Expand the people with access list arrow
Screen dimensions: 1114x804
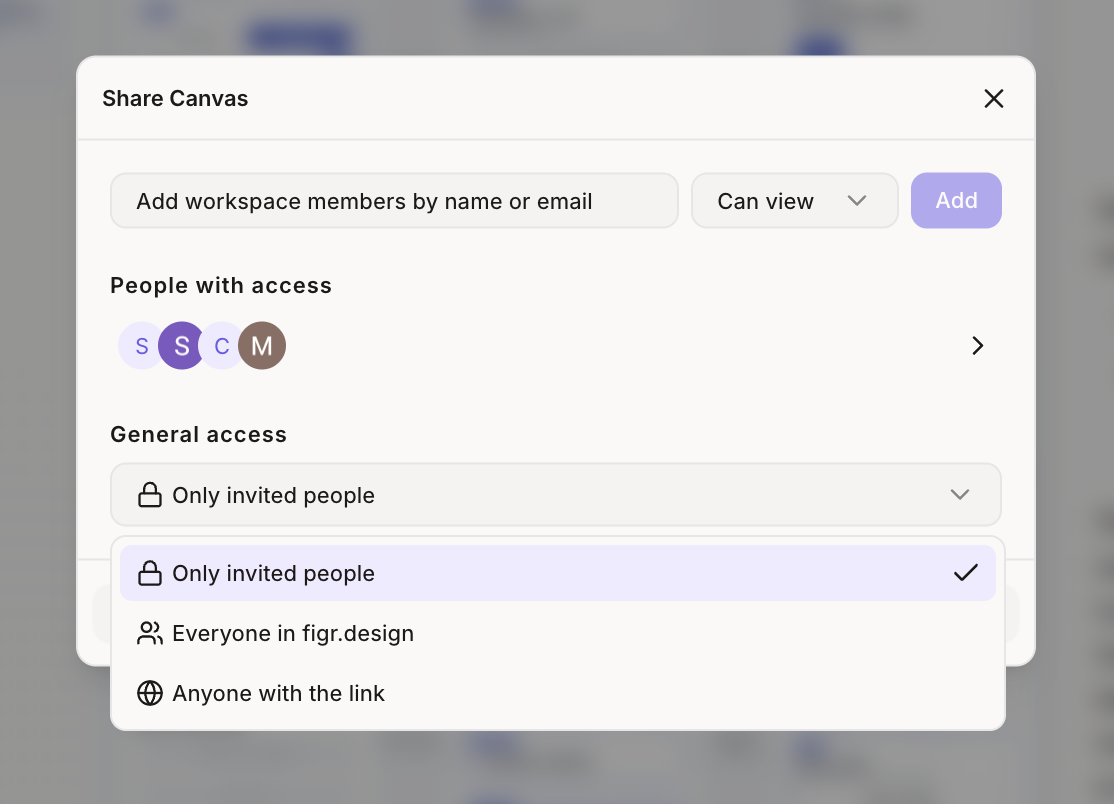click(x=978, y=346)
